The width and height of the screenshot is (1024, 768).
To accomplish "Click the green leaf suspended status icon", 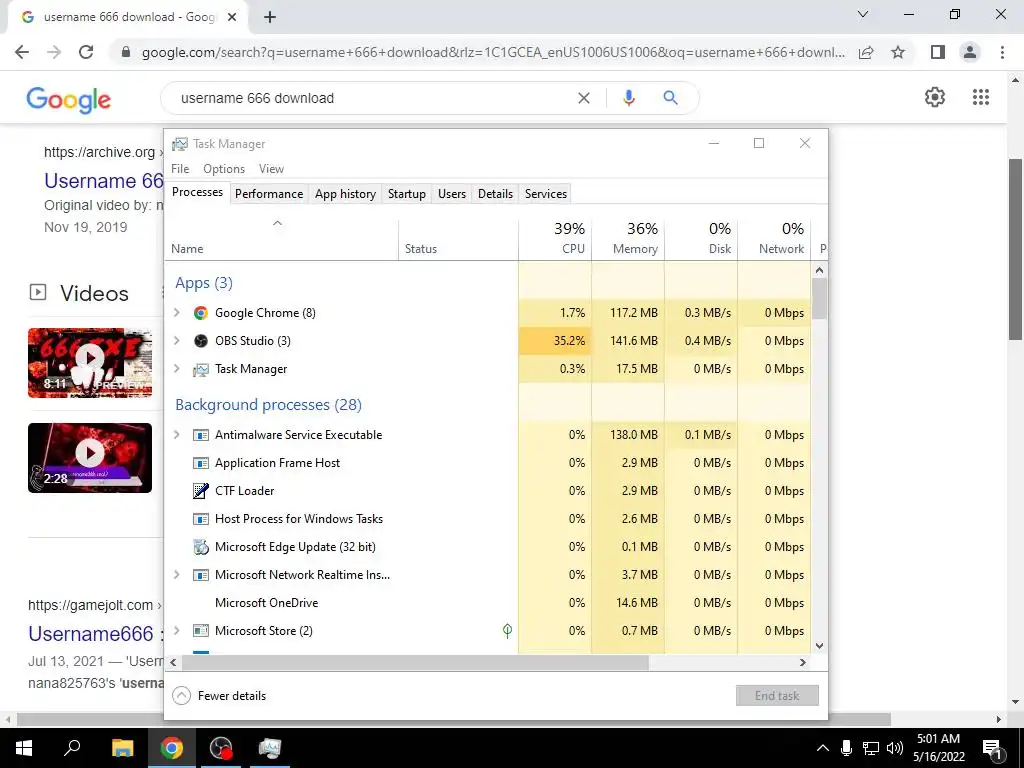I will (x=507, y=630).
